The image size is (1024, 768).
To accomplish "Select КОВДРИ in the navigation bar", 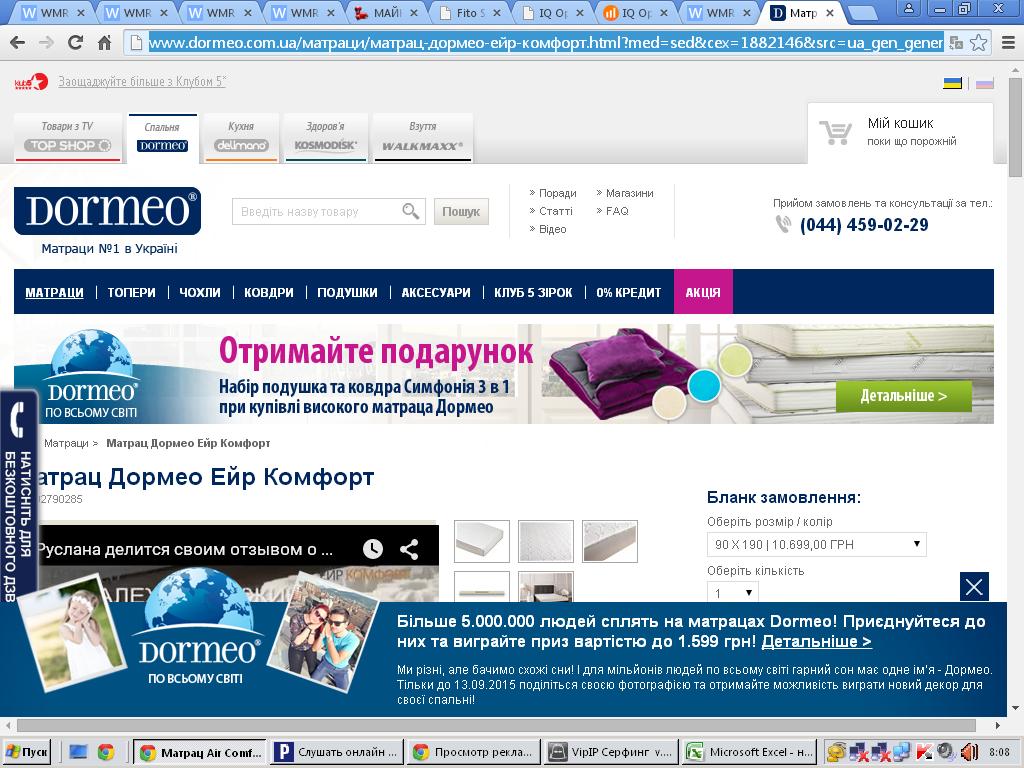I will point(268,293).
